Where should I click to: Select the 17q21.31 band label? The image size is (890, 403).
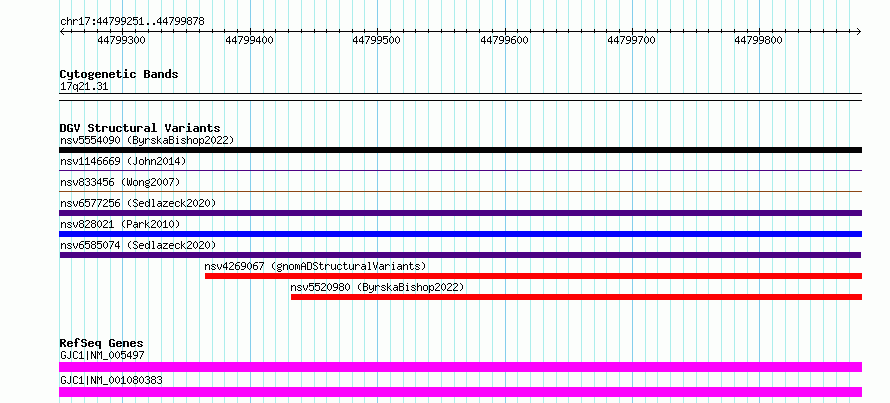click(x=84, y=87)
